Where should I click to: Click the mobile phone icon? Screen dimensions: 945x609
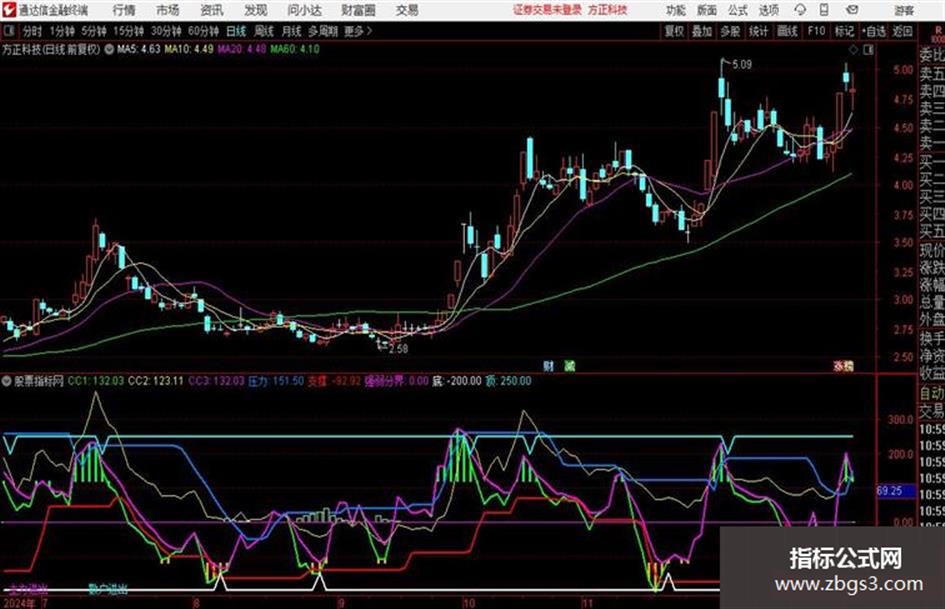(x=824, y=10)
